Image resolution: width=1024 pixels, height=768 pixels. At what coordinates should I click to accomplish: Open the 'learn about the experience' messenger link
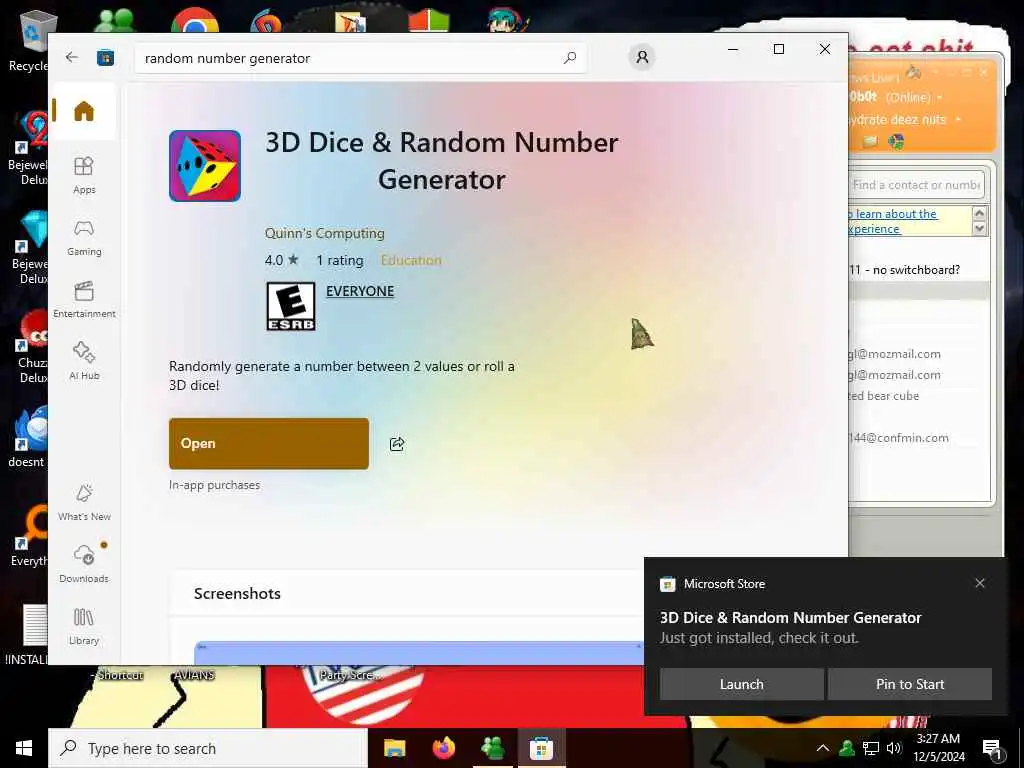point(893,221)
